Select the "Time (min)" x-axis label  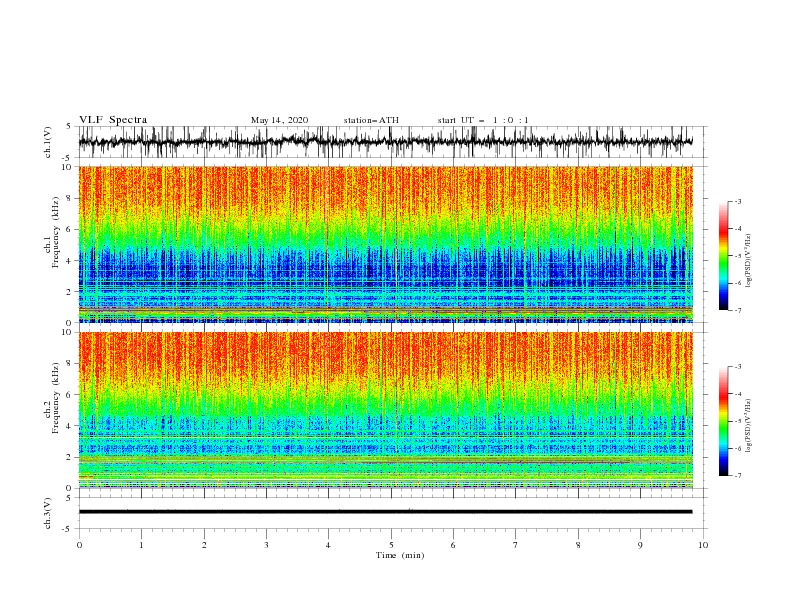[400, 555]
